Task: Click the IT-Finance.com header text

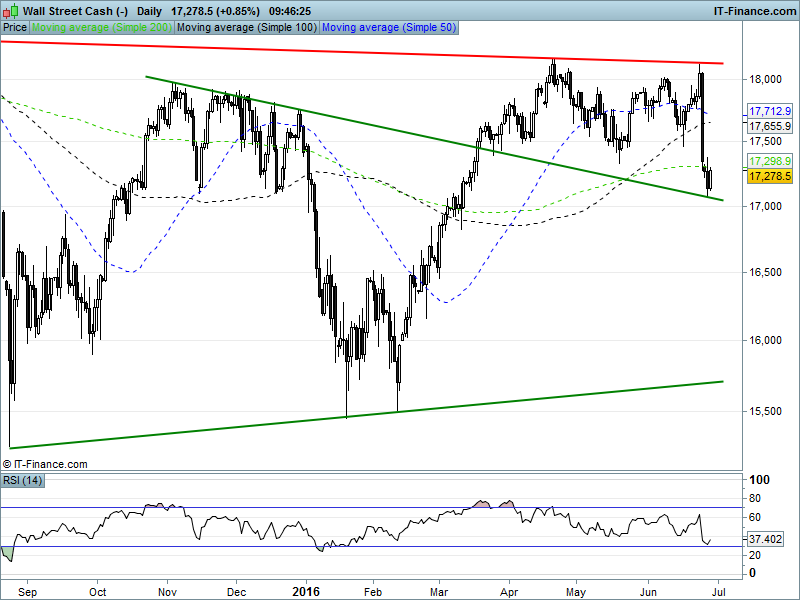Action: point(754,11)
